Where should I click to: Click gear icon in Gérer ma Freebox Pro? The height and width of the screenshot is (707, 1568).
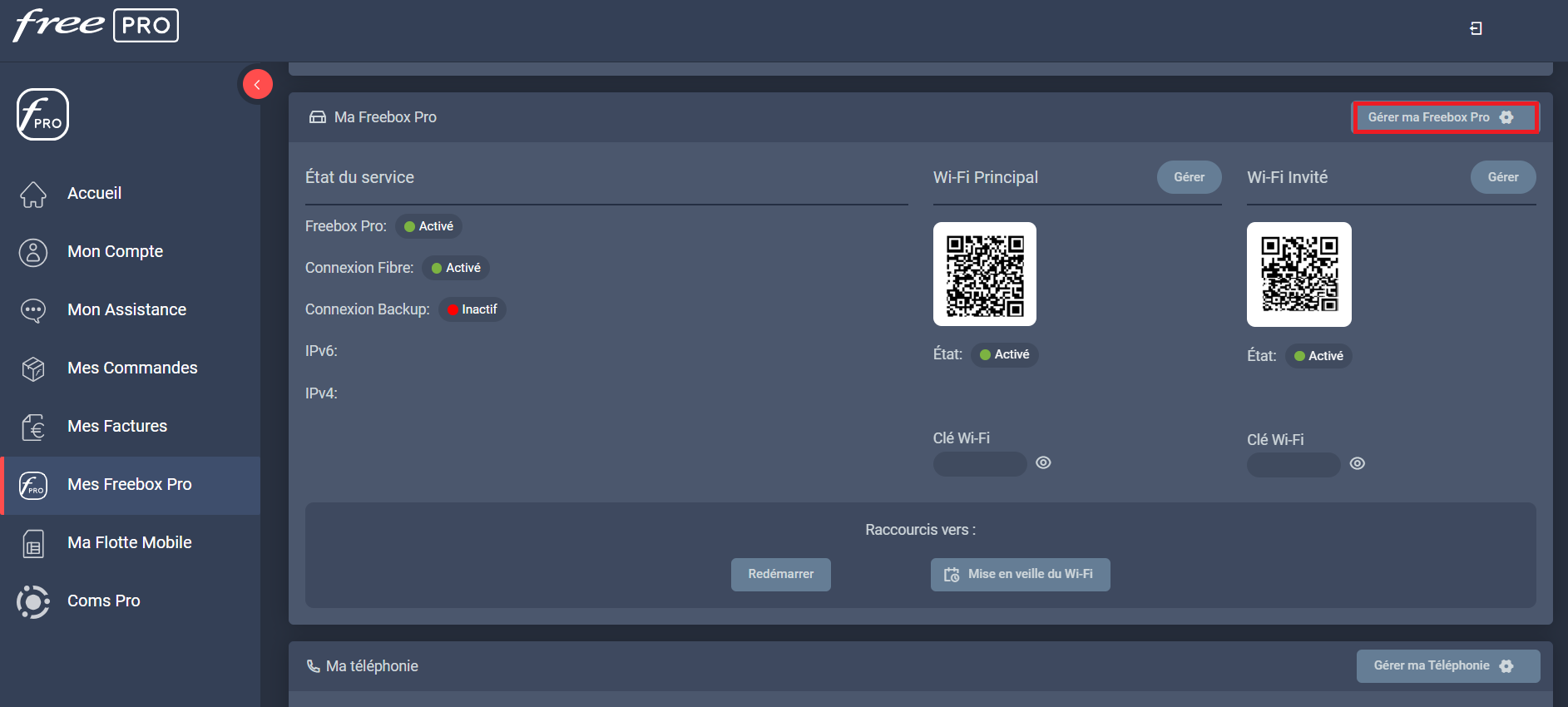[1506, 117]
